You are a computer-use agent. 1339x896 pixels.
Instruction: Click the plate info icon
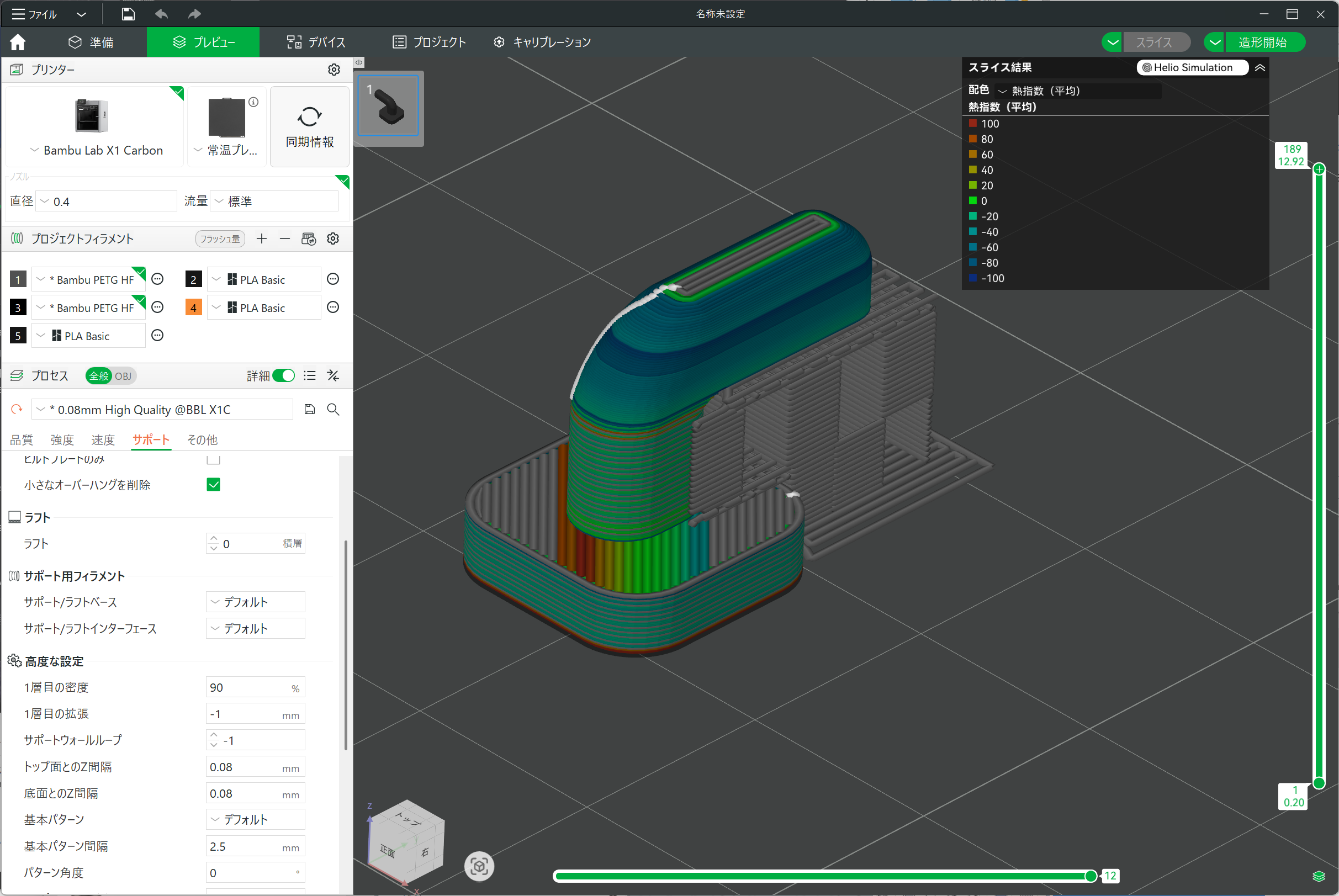coord(253,102)
